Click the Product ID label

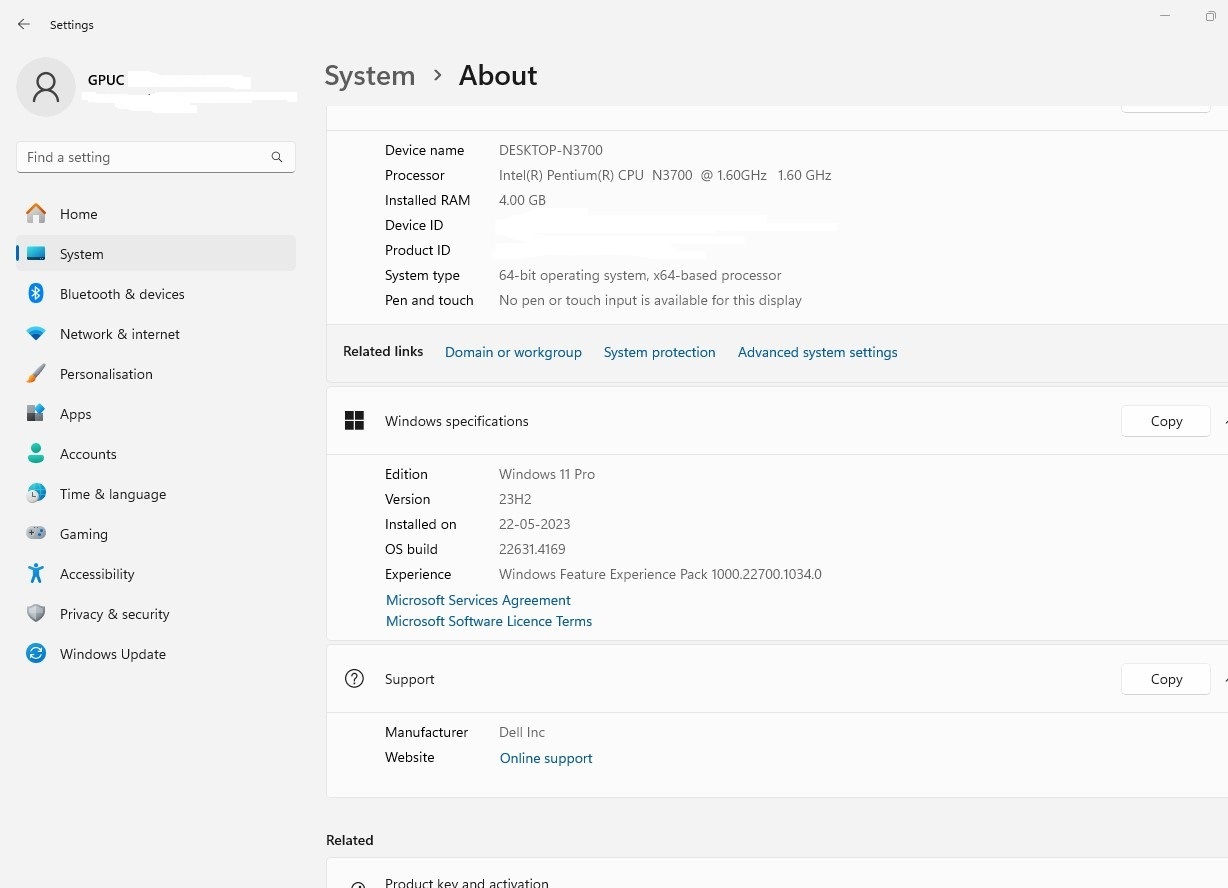click(x=418, y=250)
